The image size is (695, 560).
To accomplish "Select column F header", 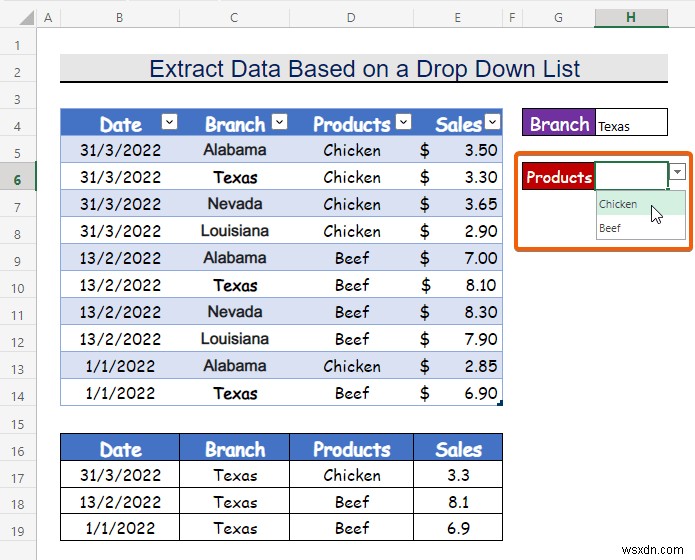I will [512, 18].
